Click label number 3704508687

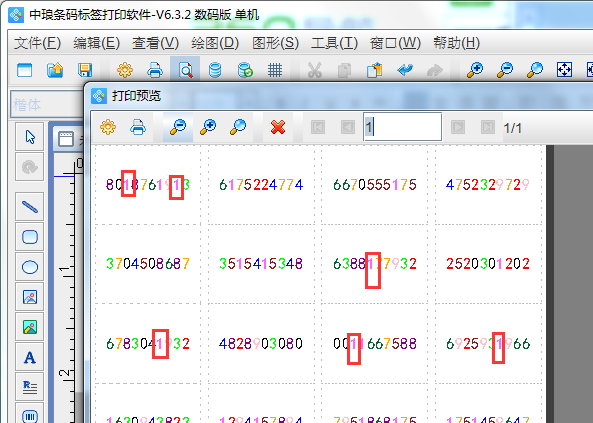[x=147, y=263]
